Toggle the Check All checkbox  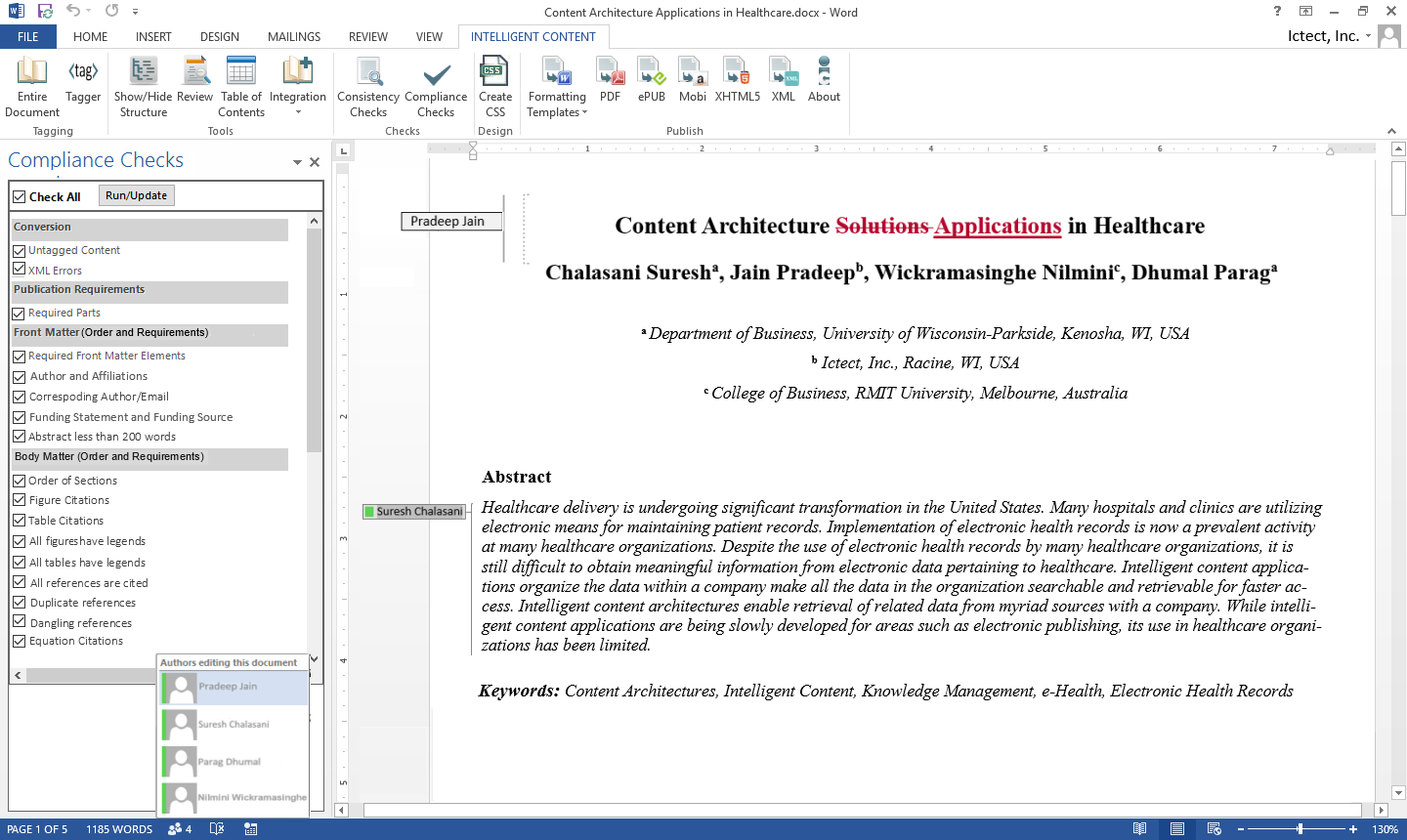coord(19,197)
